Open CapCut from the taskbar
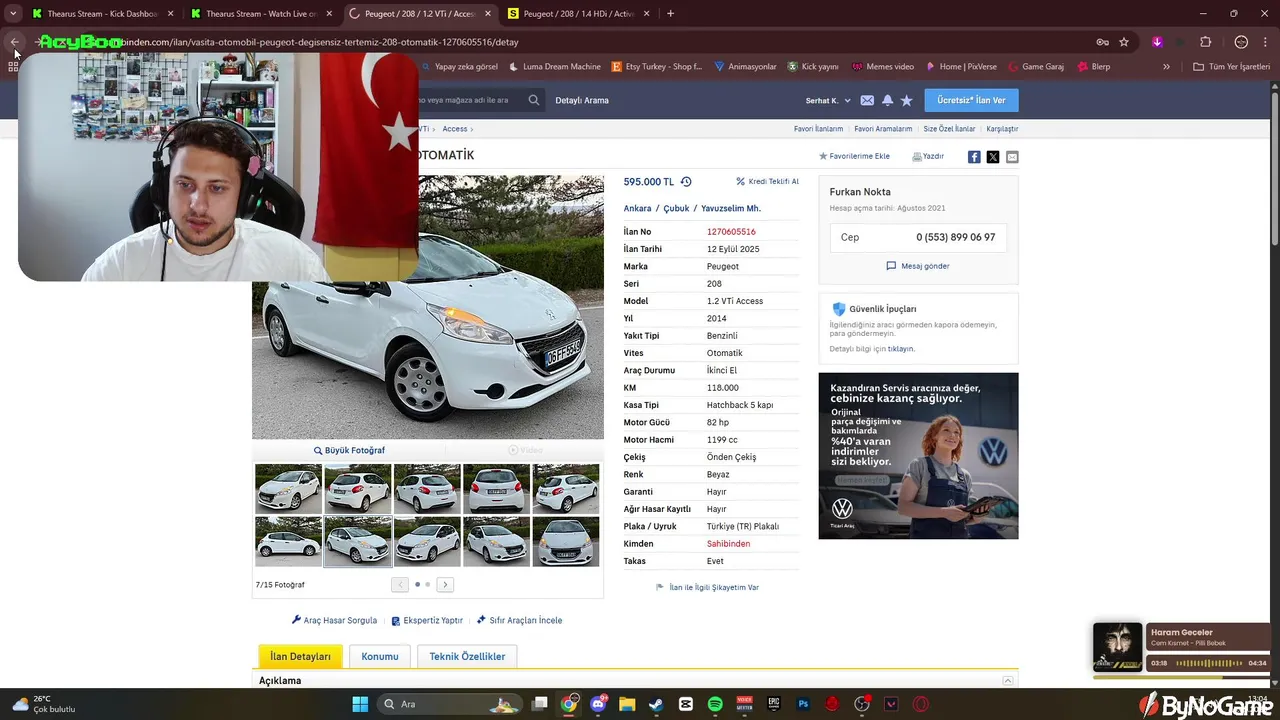 tap(686, 704)
